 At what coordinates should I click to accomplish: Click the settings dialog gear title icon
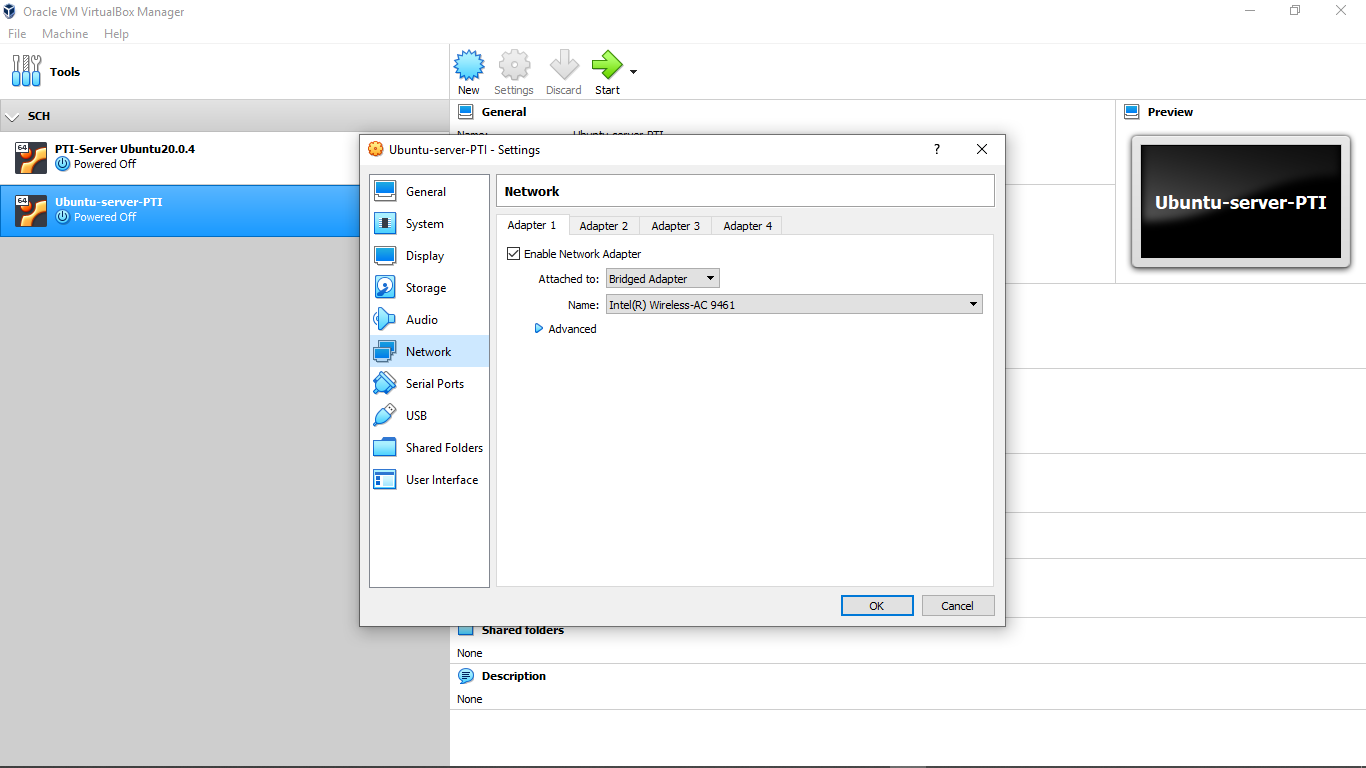(376, 149)
